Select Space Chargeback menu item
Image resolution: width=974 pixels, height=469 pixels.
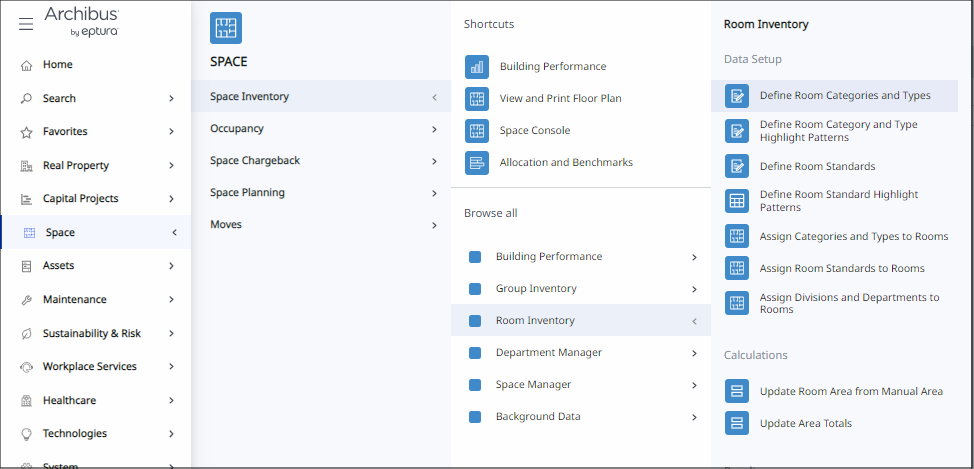(255, 161)
